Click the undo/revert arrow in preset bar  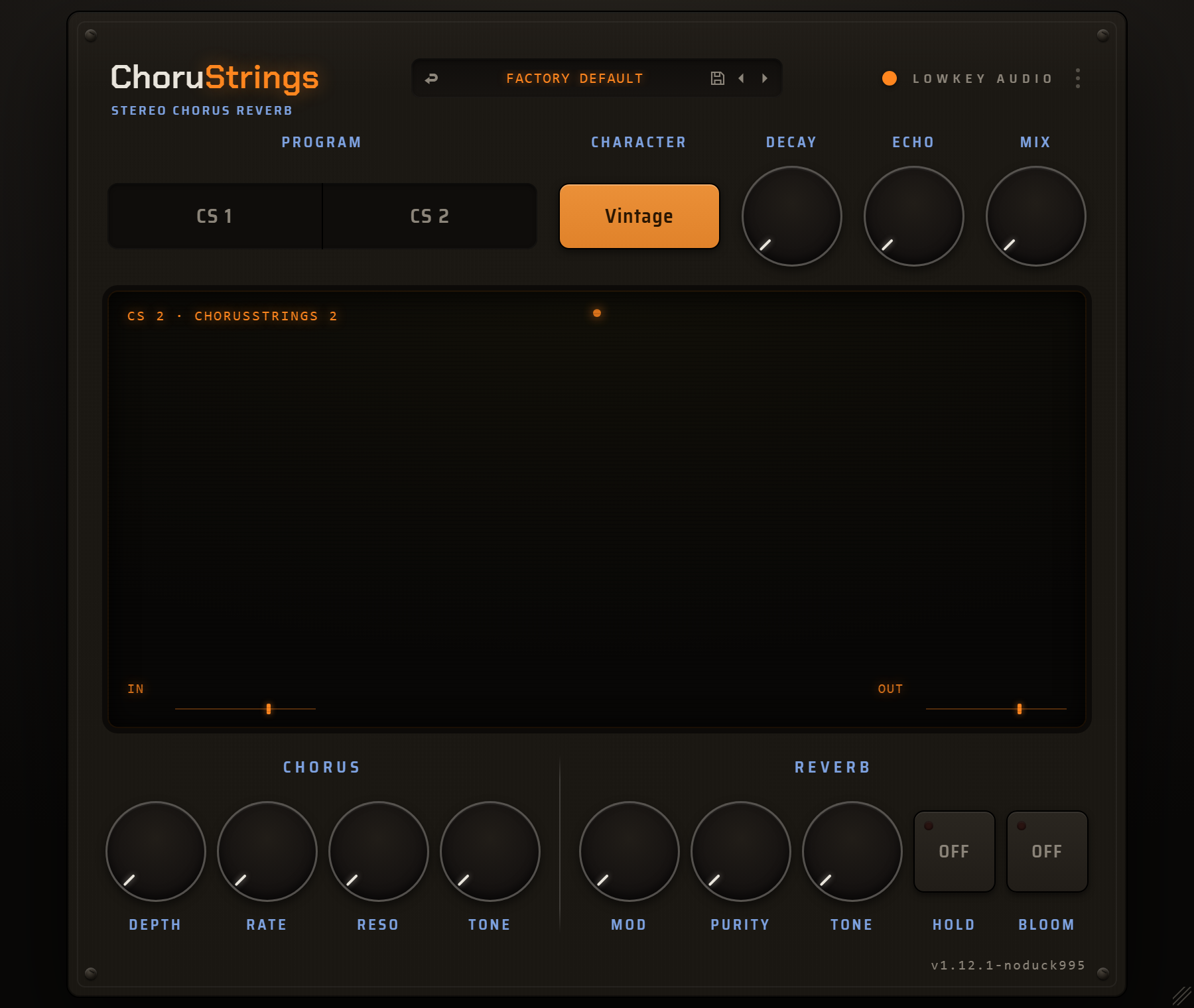point(431,78)
